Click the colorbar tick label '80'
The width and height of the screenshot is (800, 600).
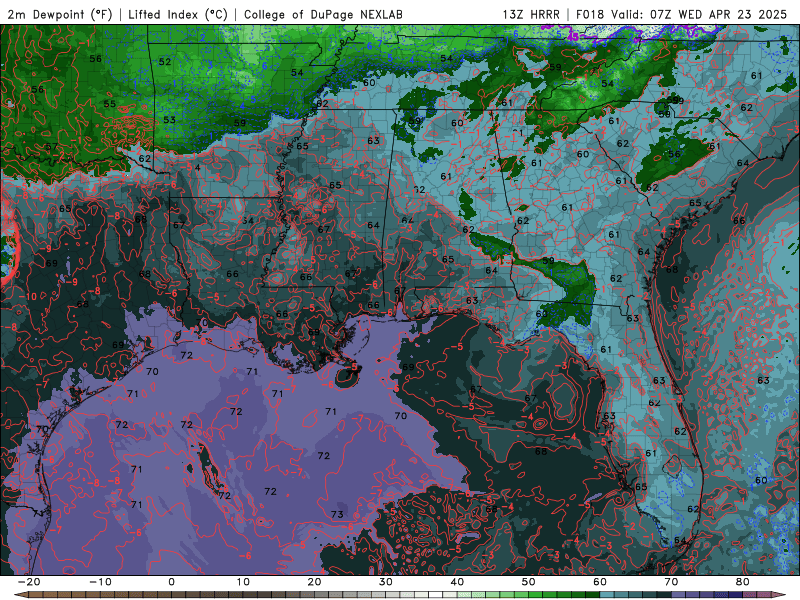[x=743, y=582]
